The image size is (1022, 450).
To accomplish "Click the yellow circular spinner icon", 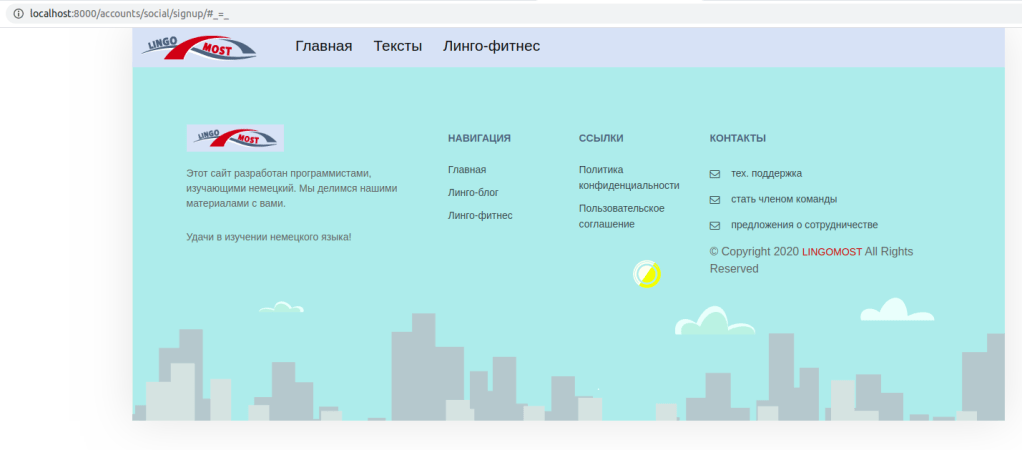I will pyautogui.click(x=647, y=274).
